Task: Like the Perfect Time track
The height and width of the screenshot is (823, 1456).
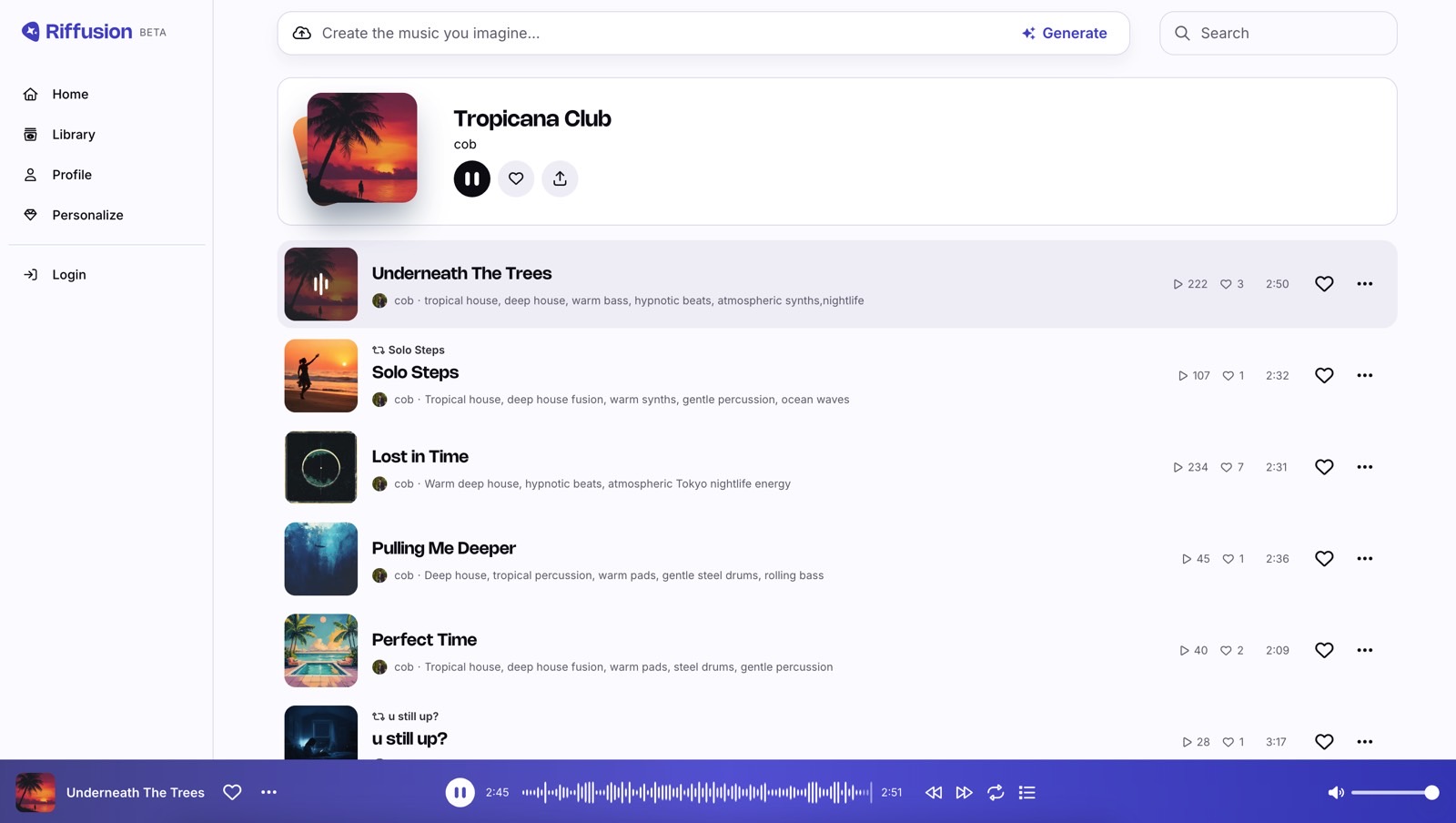Action: click(x=1324, y=650)
